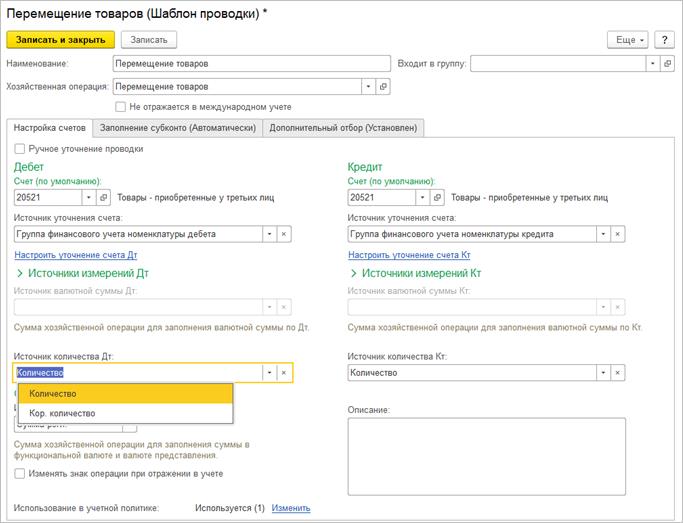683x523 pixels.
Task: Clear the credit account refinement source field
Action: (616, 234)
